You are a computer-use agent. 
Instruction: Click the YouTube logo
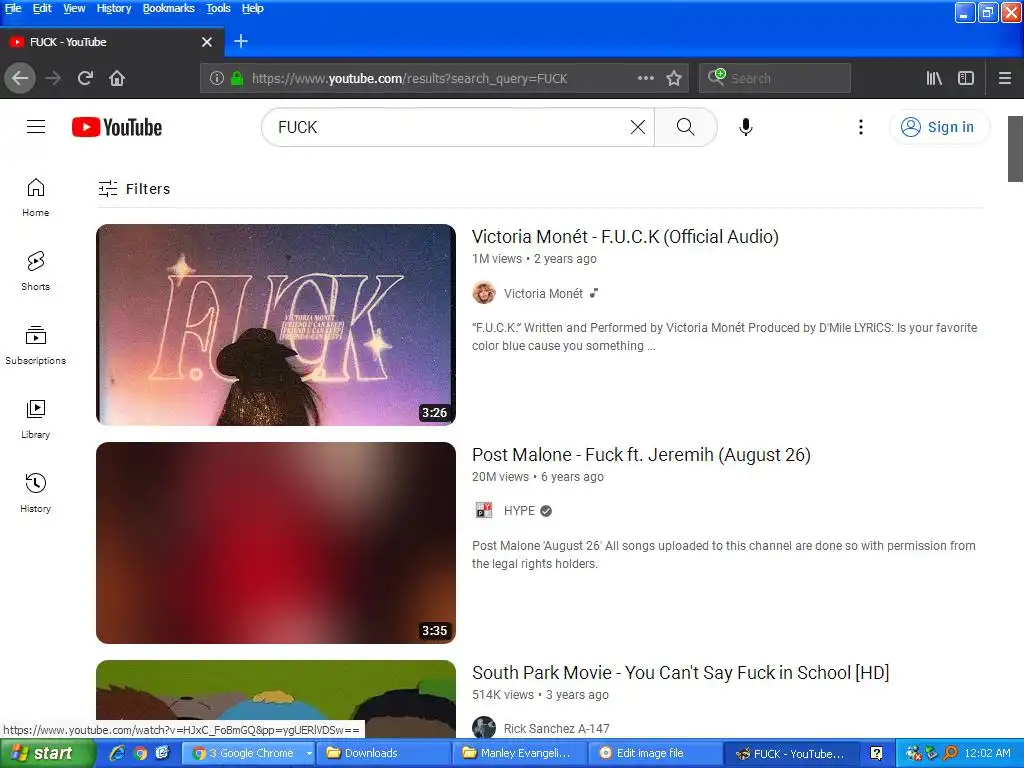click(117, 127)
